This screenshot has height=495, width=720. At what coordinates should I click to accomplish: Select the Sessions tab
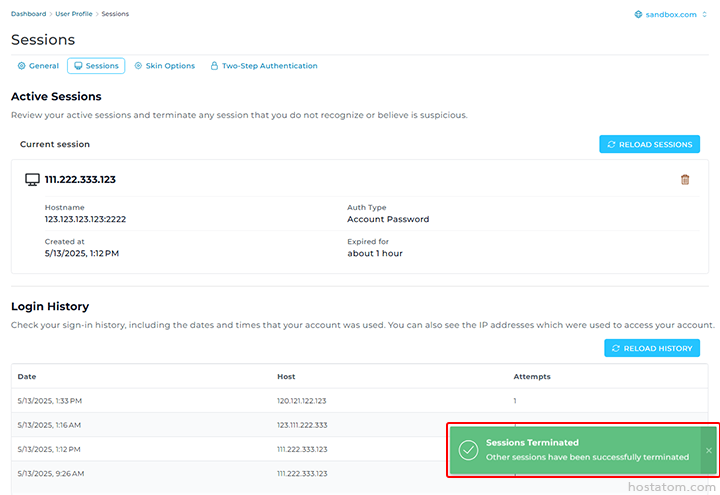(x=96, y=66)
